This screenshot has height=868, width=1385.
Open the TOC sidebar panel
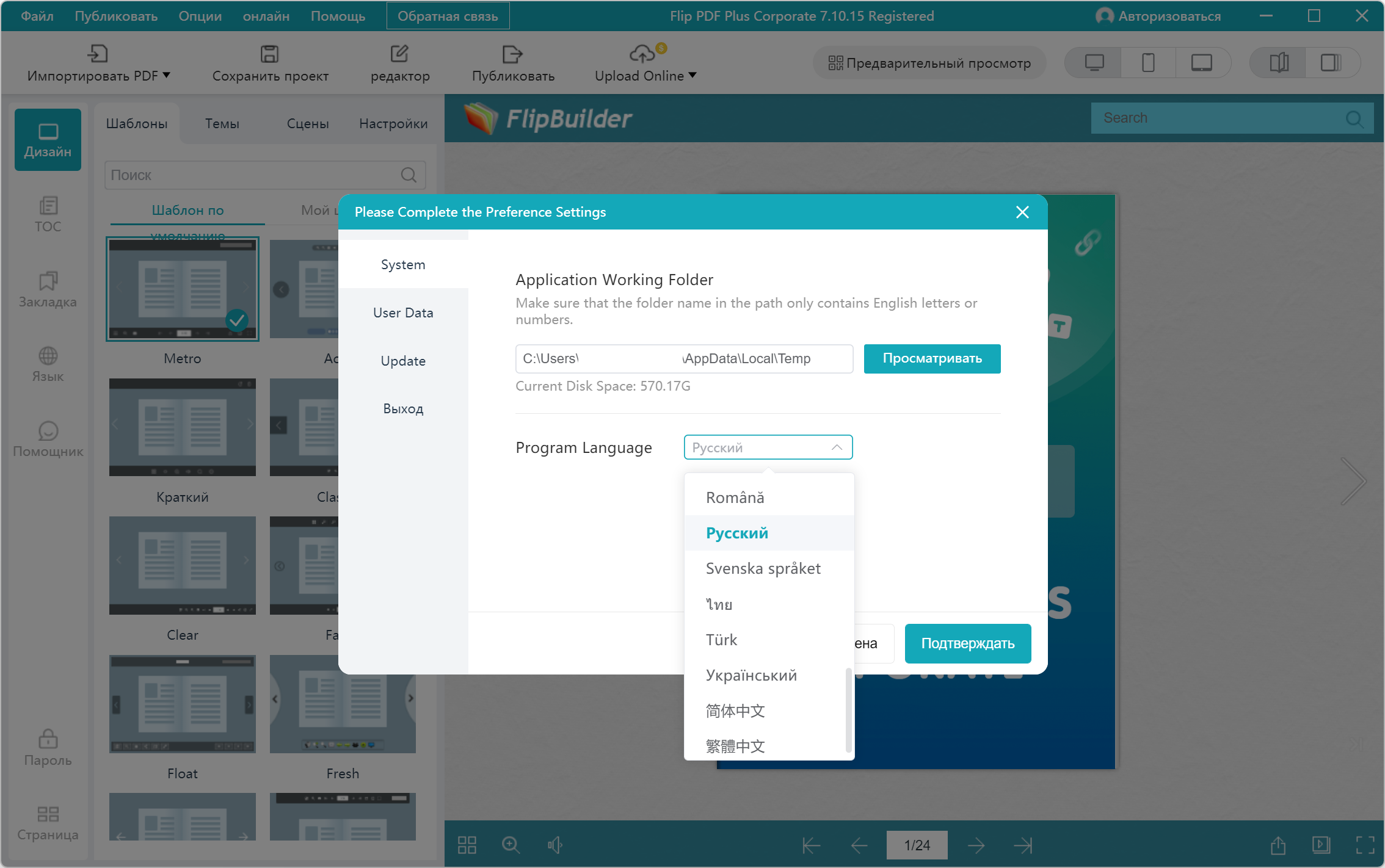pos(48,214)
